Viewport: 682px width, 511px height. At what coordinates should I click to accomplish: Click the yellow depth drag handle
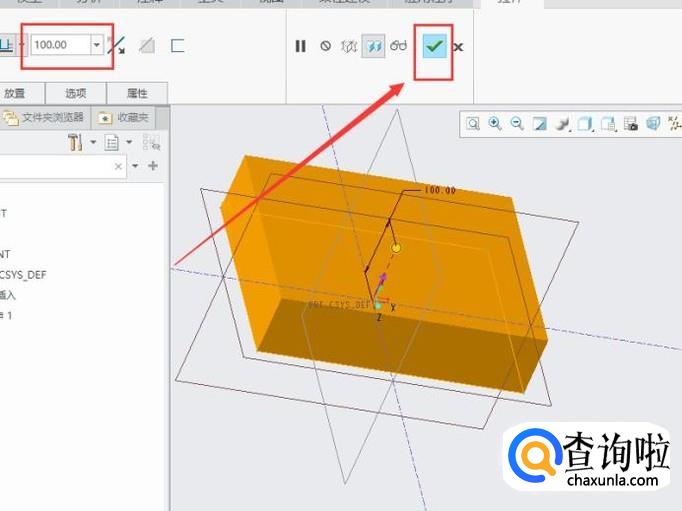pos(396,248)
